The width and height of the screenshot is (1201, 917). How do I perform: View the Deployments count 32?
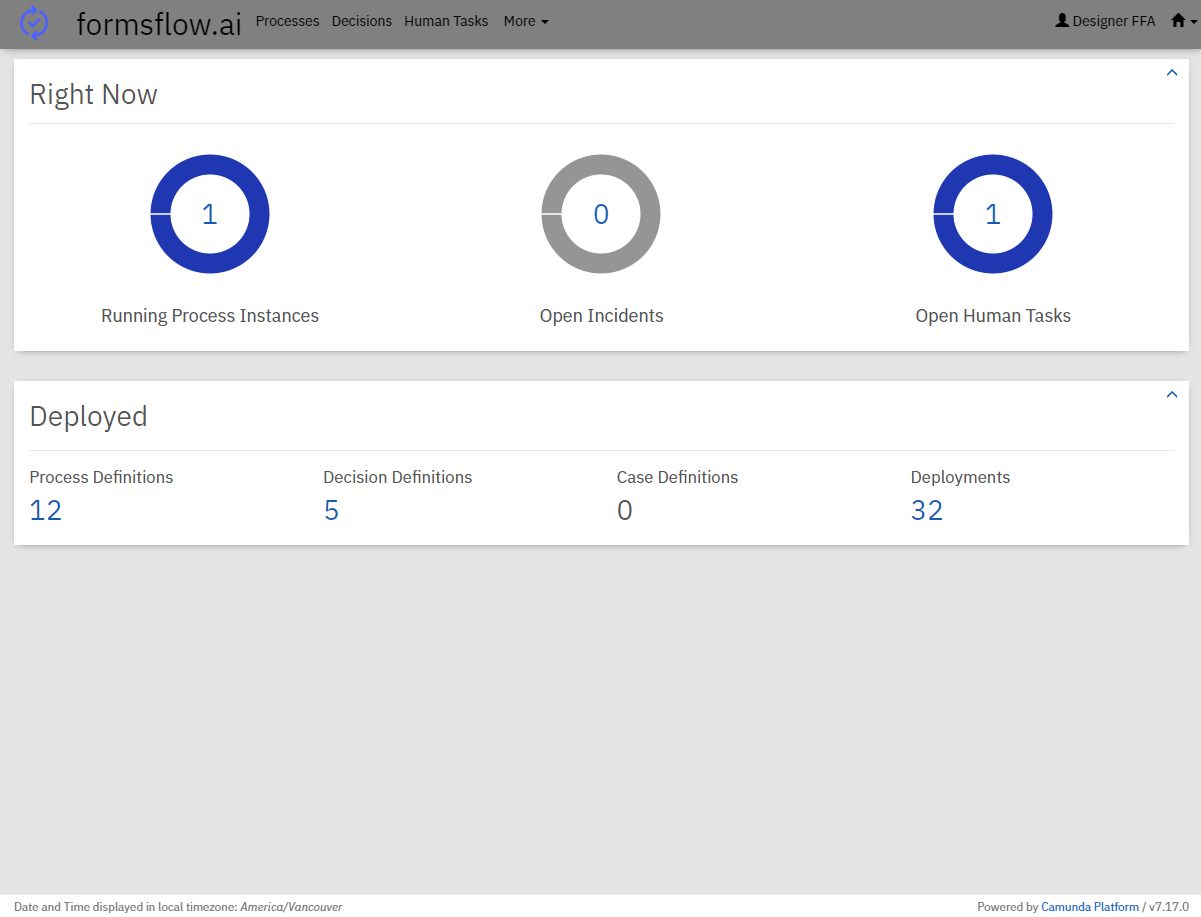927,511
